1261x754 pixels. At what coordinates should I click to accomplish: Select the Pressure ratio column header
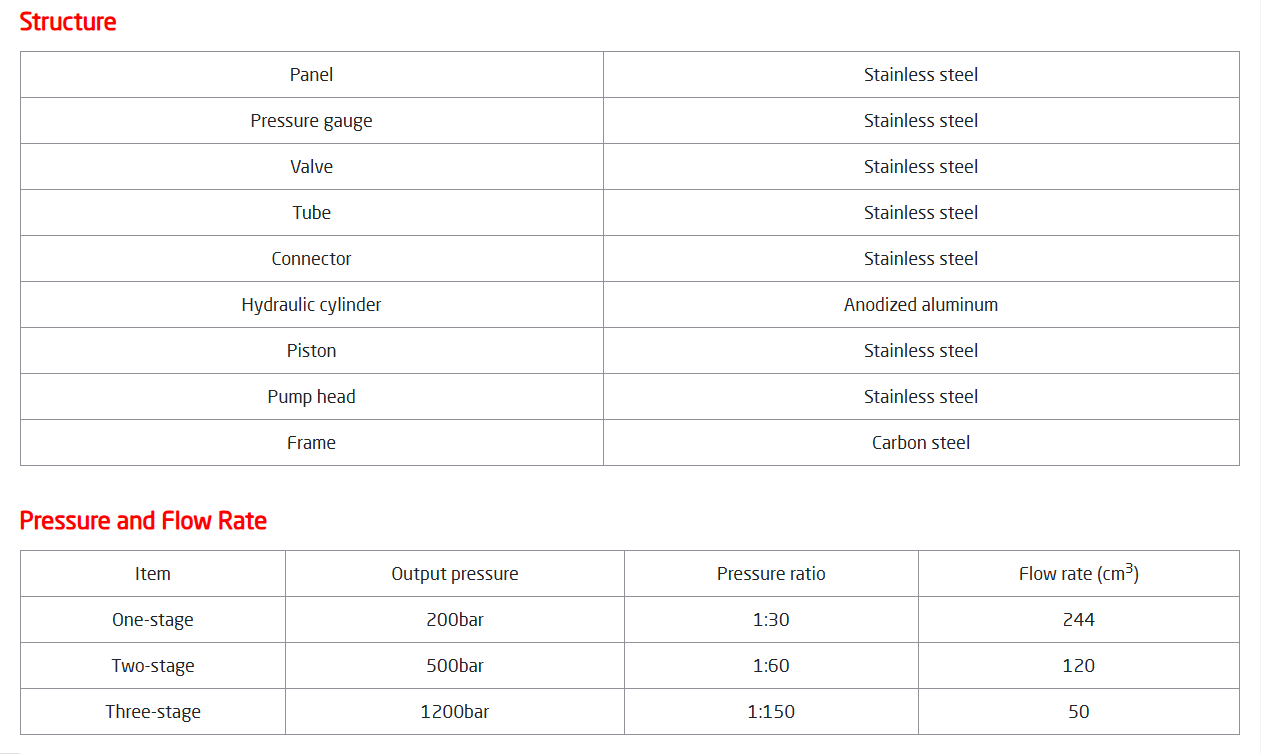(x=771, y=574)
